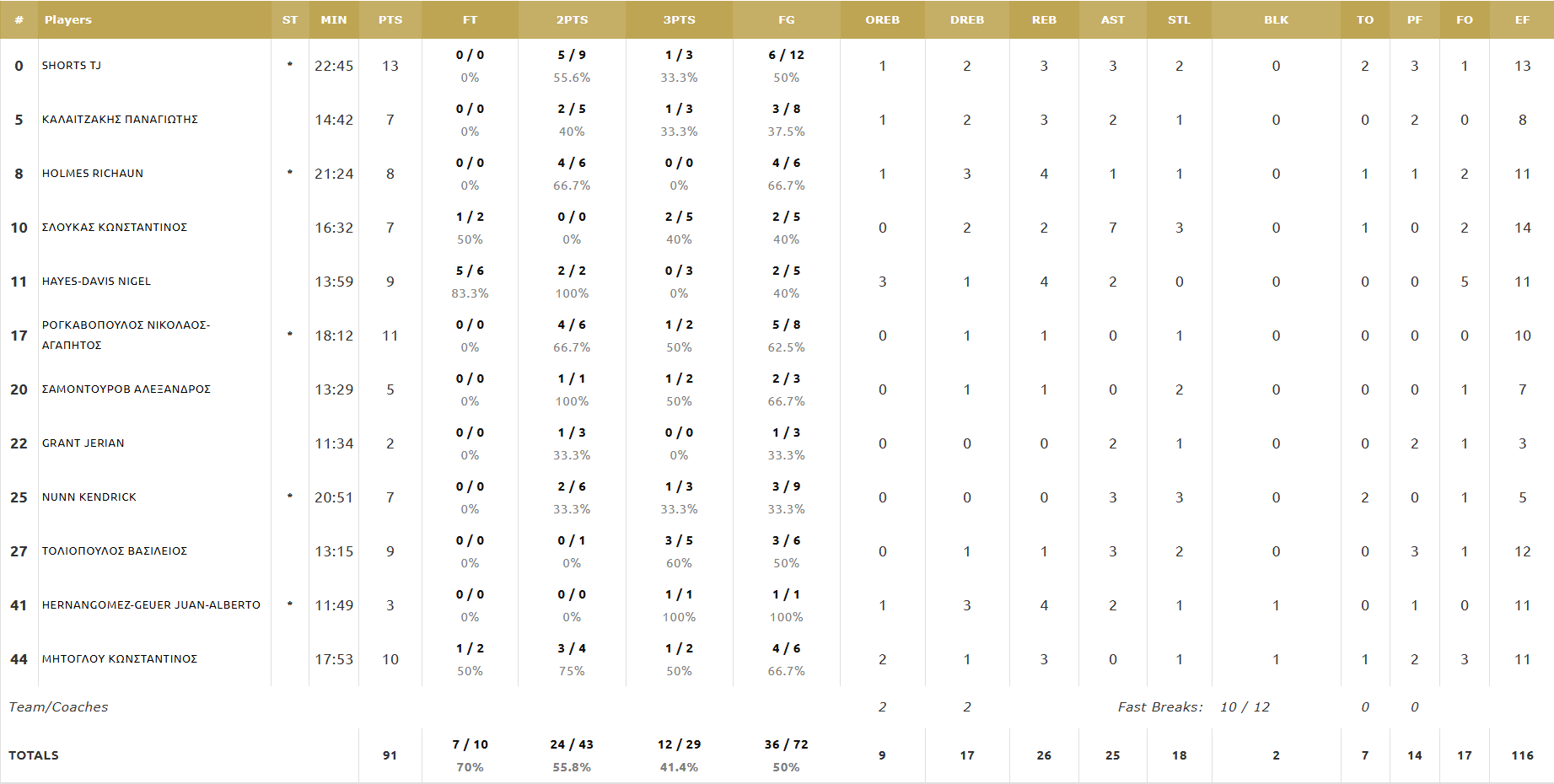Sort by the MIN column header
This screenshot has width=1554, height=784.
point(334,19)
